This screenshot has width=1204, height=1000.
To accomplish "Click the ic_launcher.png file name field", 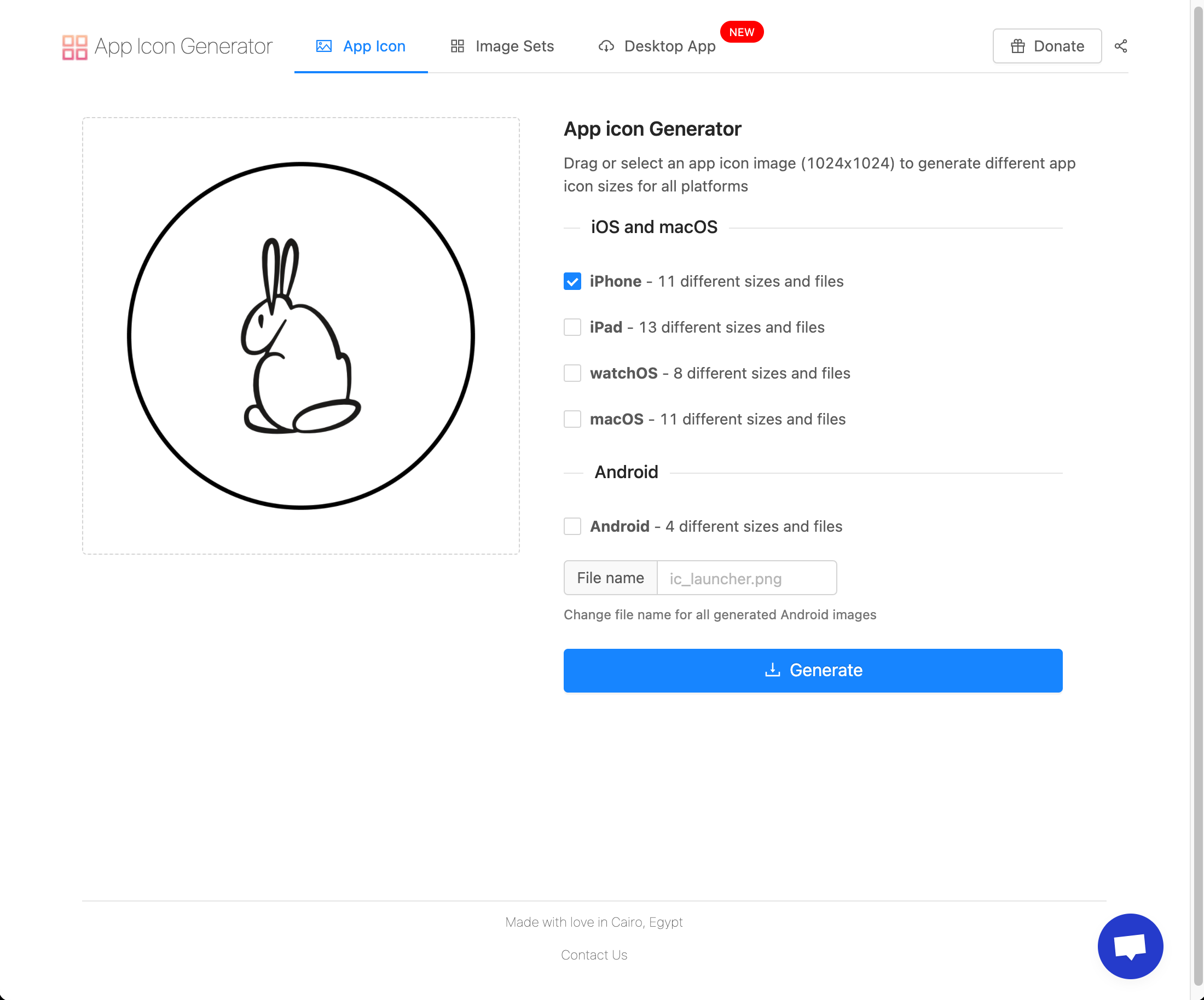I will [746, 578].
